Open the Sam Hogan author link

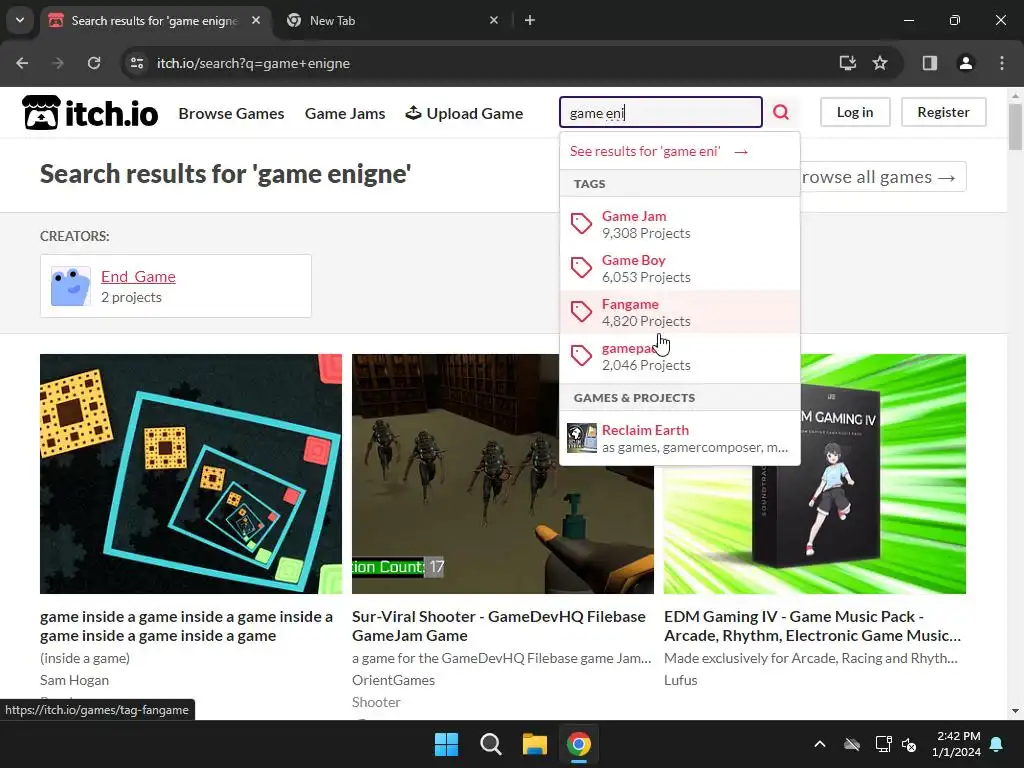(74, 680)
